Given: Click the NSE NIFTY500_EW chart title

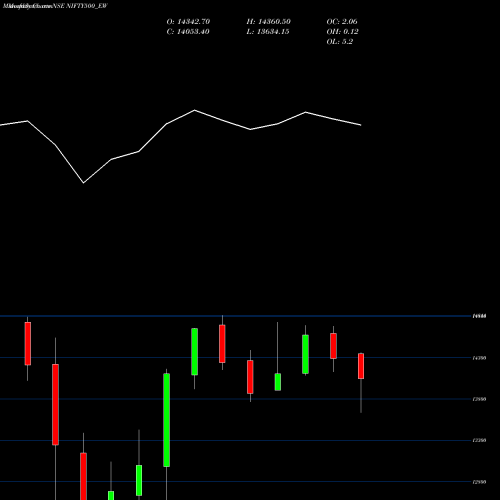Looking at the screenshot, I should click(80, 6).
